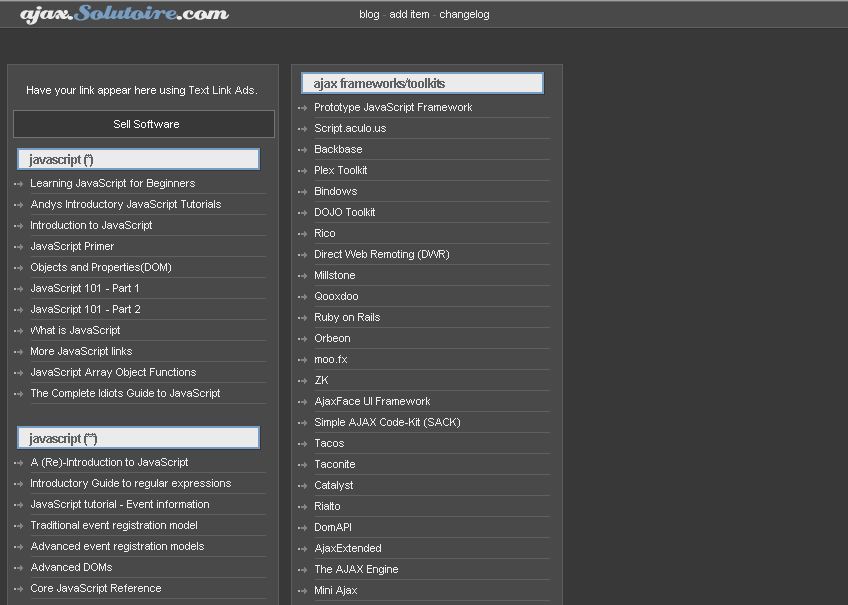848x605 pixels.
Task: Open Direct Web Remoting (DWR) link
Action: point(382,255)
